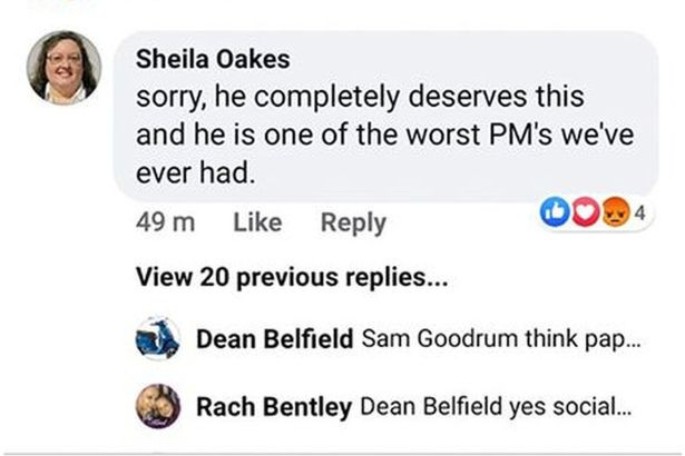The image size is (685, 456).
Task: Open Rach Bentley's name in reply
Action: click(x=274, y=407)
